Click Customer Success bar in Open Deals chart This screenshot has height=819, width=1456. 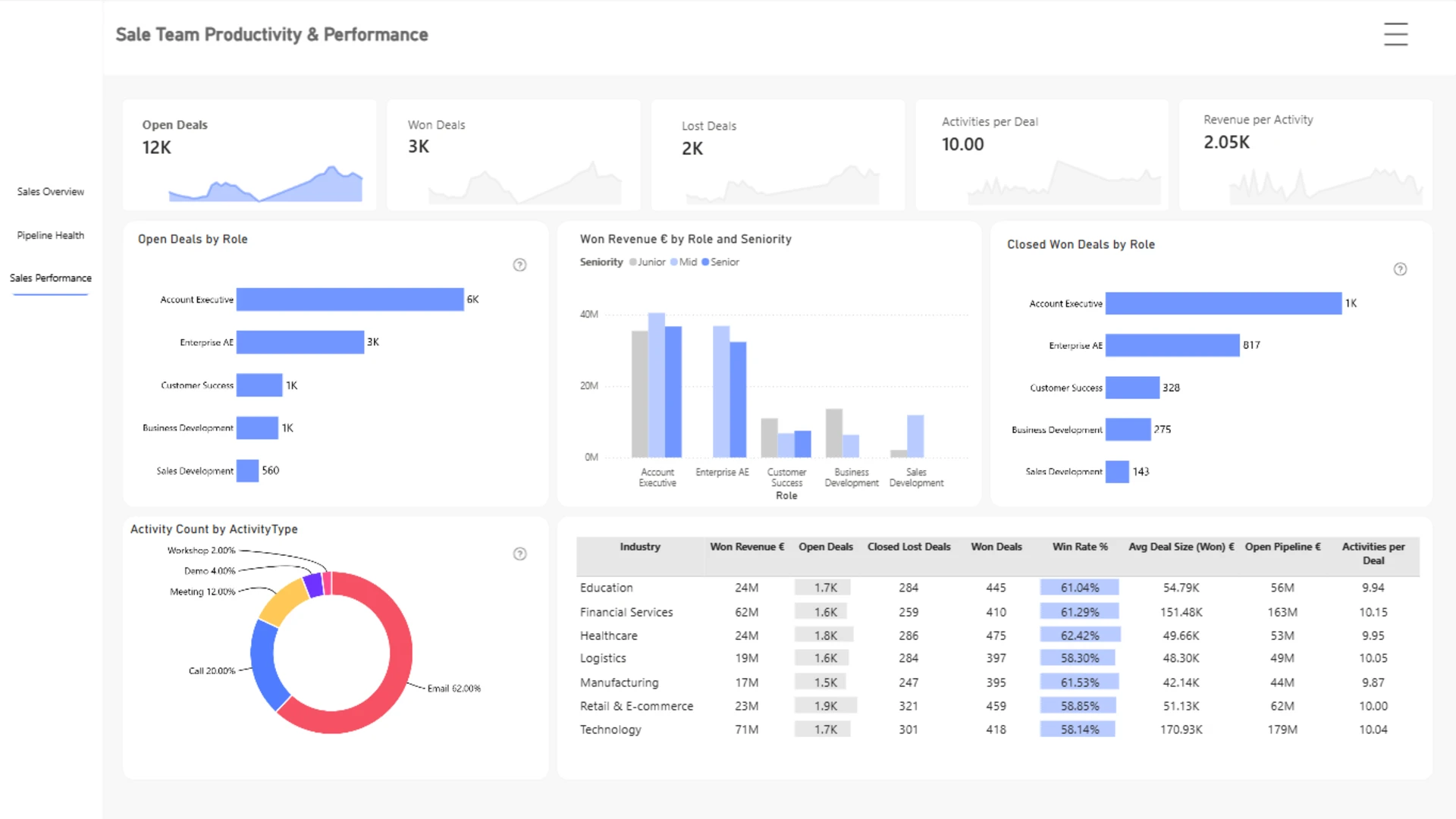coord(259,385)
